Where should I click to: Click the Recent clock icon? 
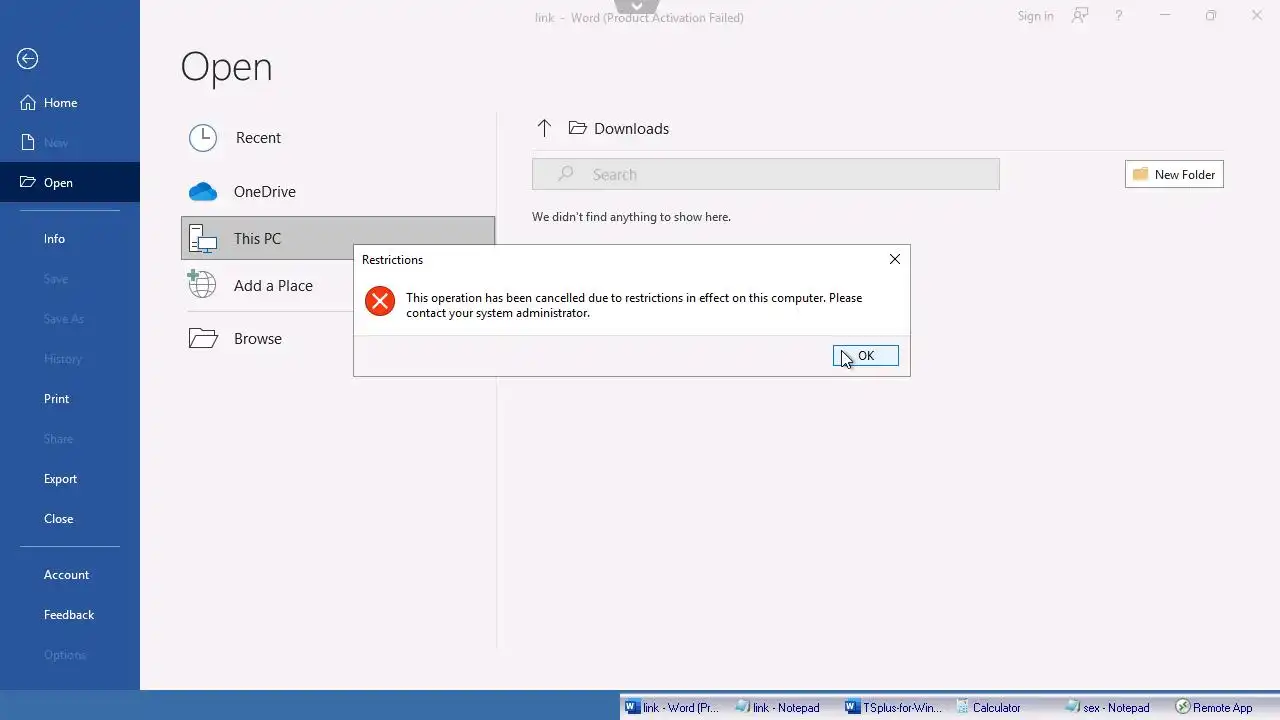[x=203, y=138]
